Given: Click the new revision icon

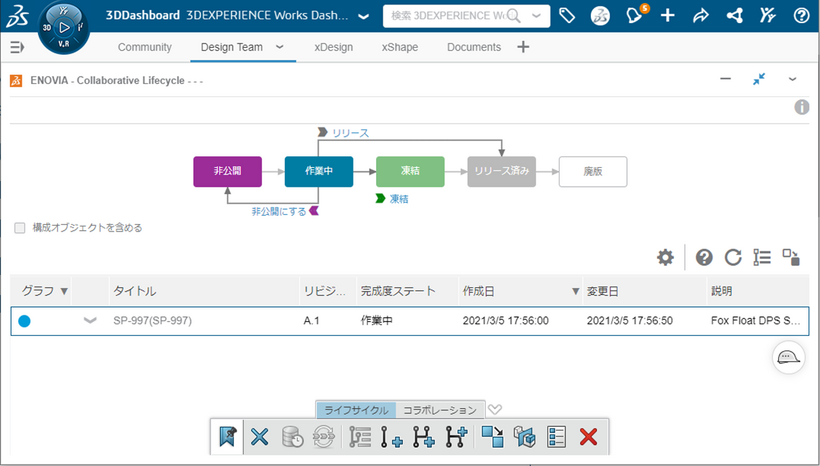Looking at the screenshot, I should 391,437.
